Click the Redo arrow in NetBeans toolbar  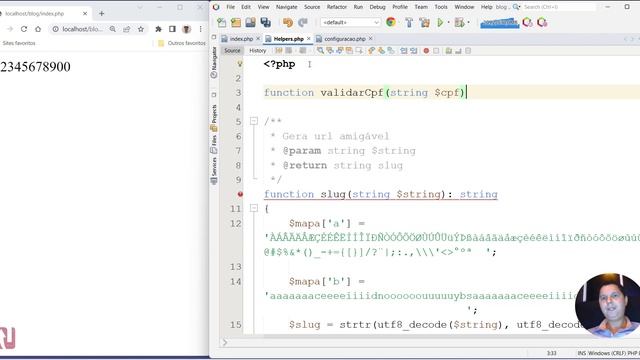pyautogui.click(x=302, y=22)
